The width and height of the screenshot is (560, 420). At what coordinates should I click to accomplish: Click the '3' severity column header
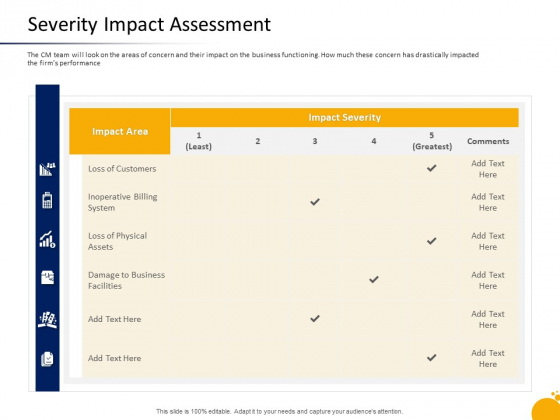tap(315, 141)
